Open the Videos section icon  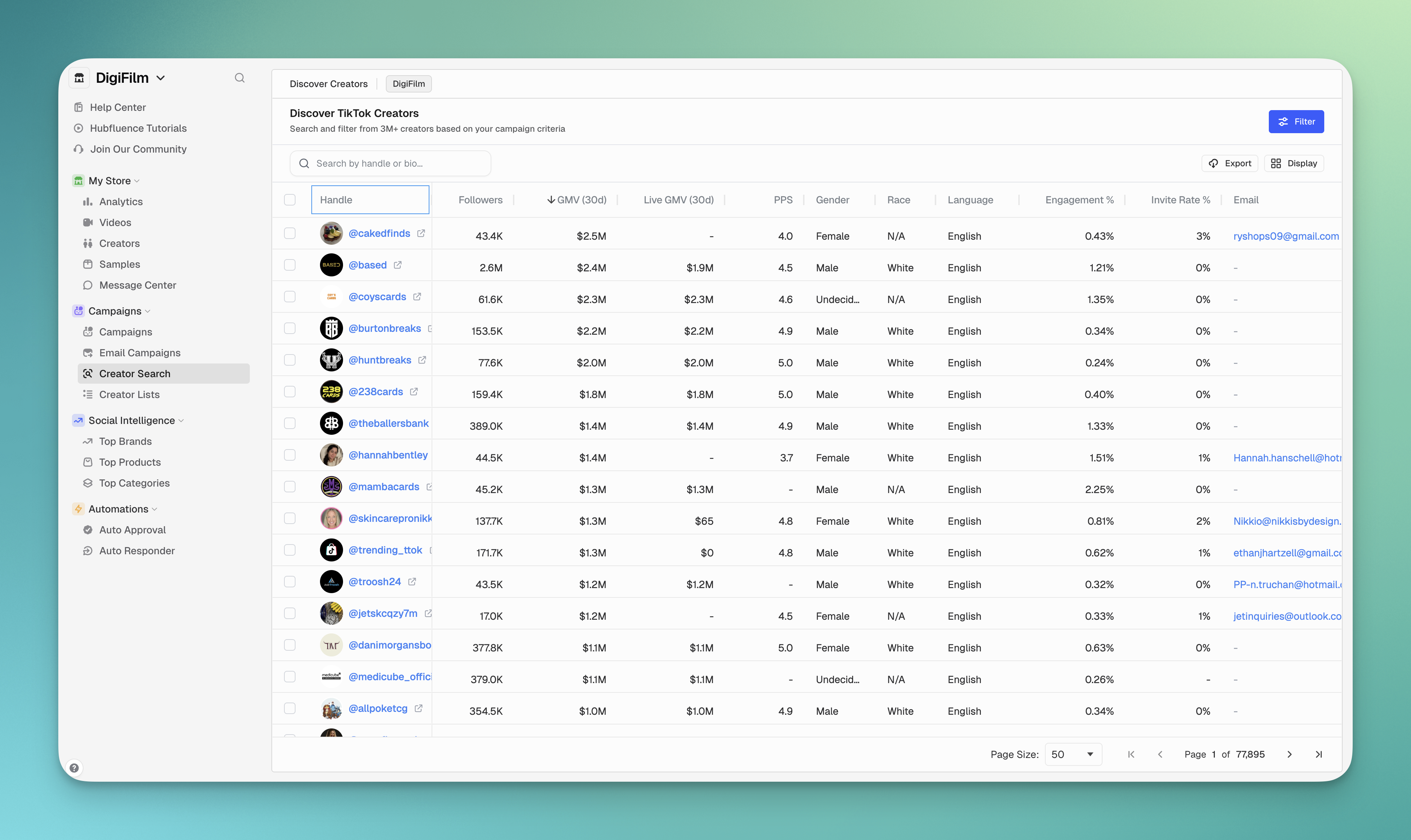88,222
